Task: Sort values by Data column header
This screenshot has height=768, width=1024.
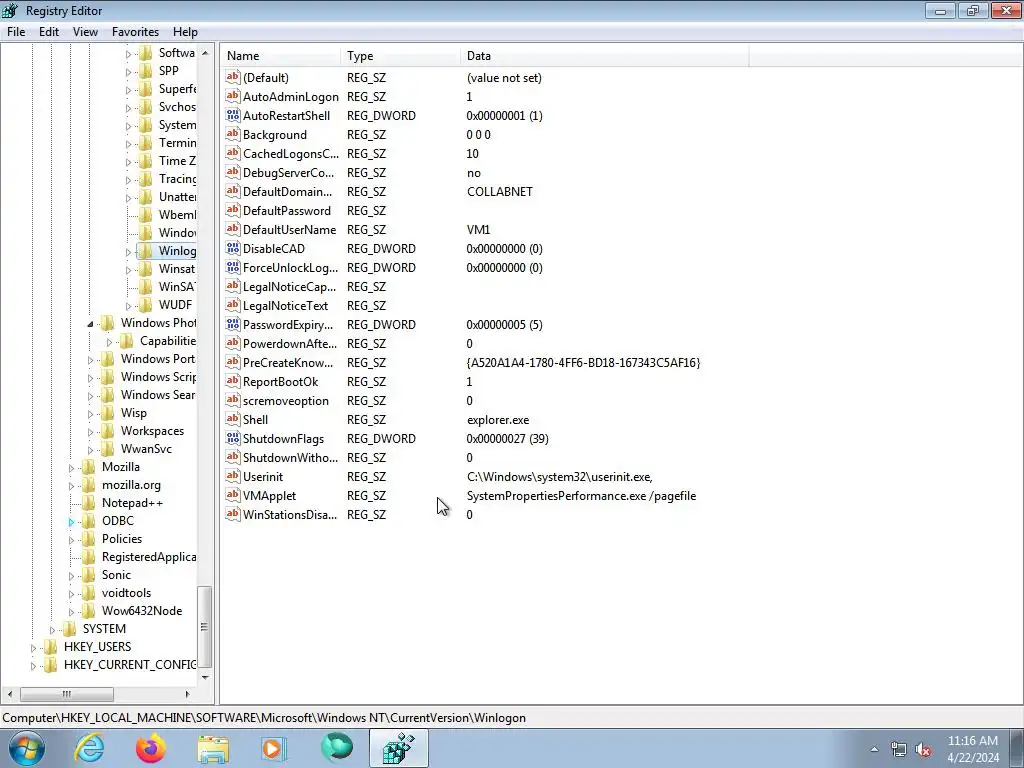Action: [x=605, y=56]
